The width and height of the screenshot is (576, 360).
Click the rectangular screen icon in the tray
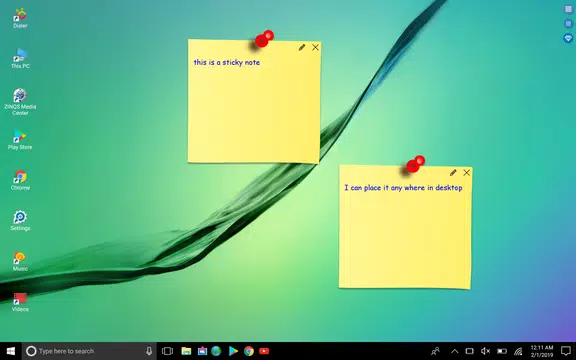point(469,351)
